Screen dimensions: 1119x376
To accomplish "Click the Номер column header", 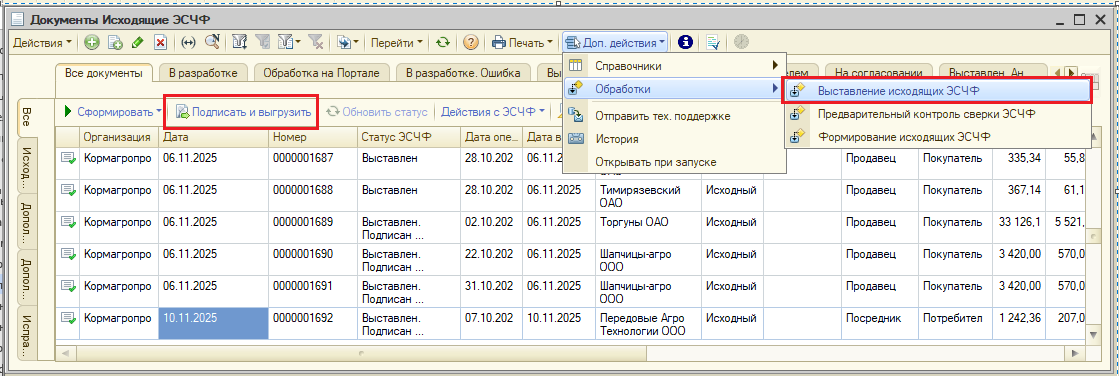I will (313, 136).
